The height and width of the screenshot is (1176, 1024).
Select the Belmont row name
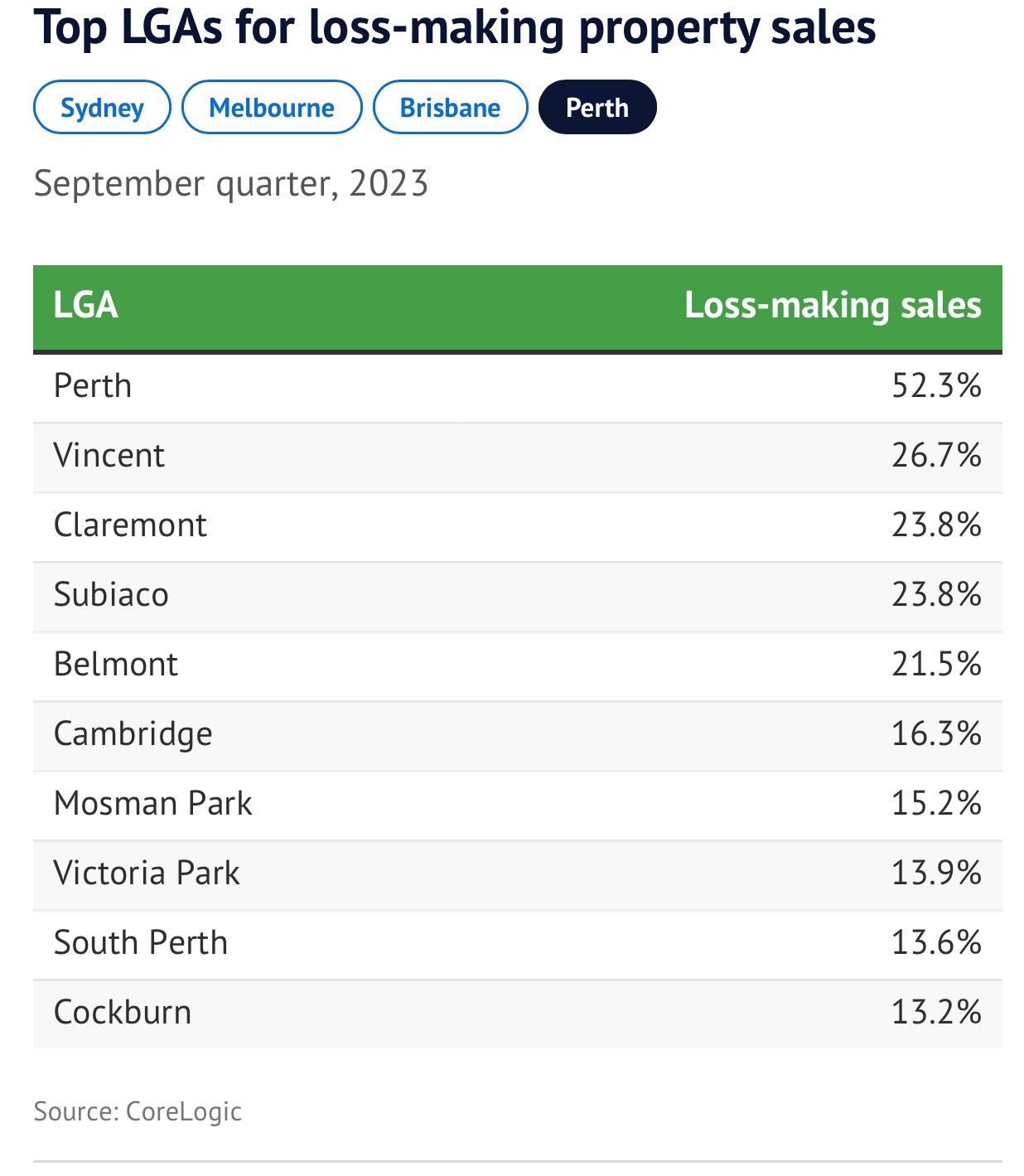point(116,665)
